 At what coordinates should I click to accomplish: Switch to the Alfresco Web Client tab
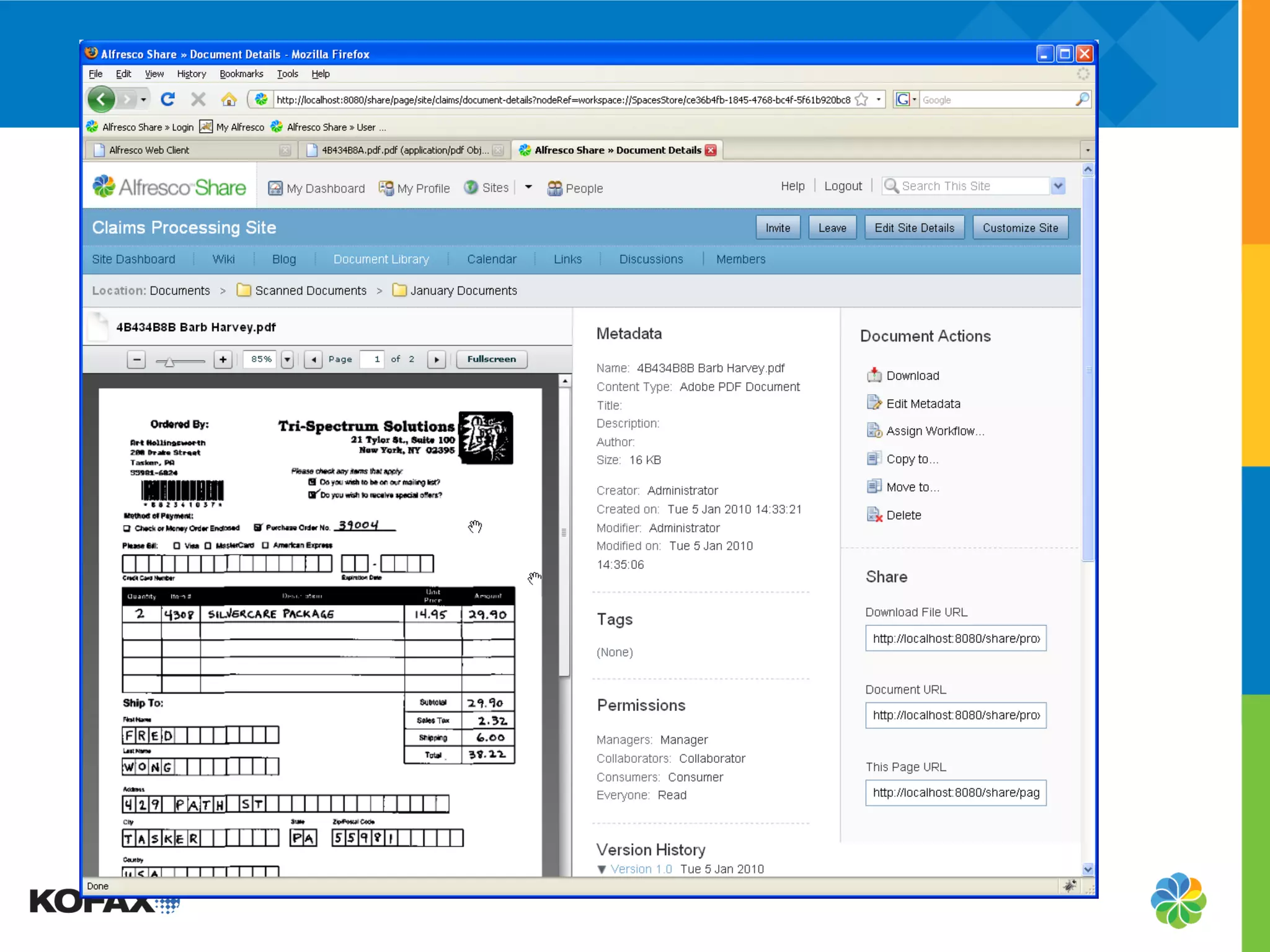point(149,150)
